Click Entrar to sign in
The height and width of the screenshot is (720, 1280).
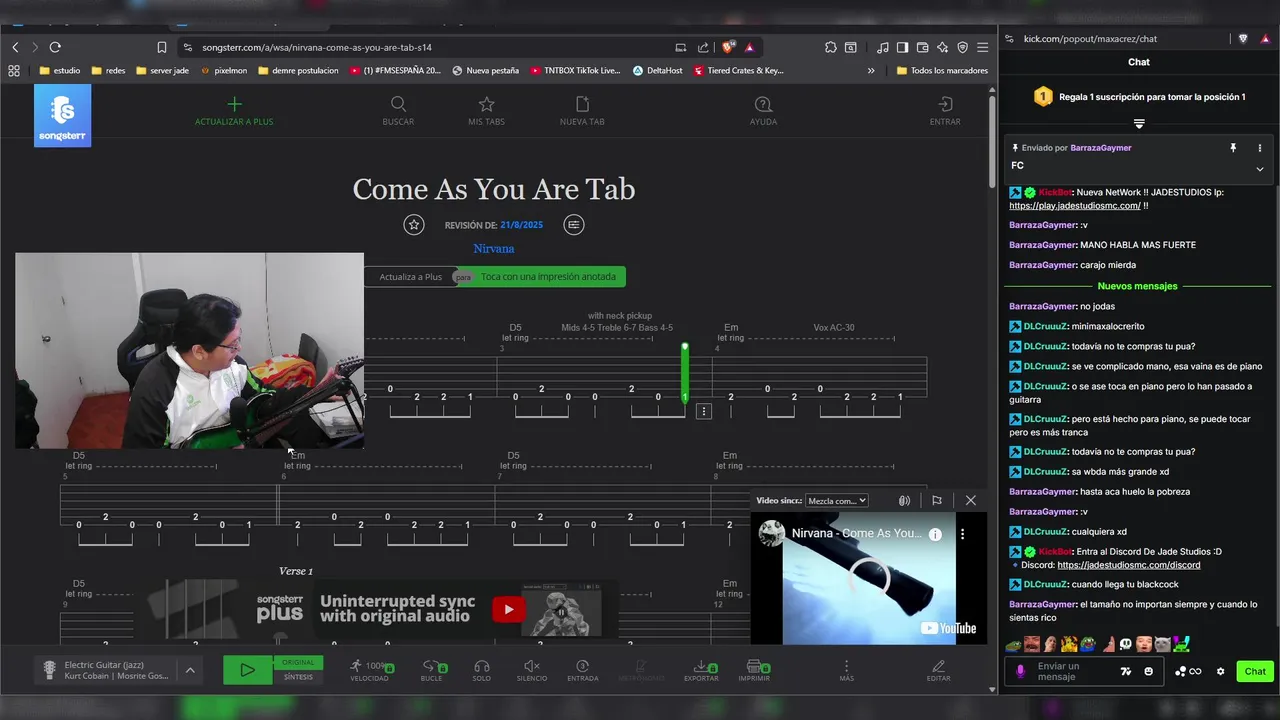tap(945, 111)
